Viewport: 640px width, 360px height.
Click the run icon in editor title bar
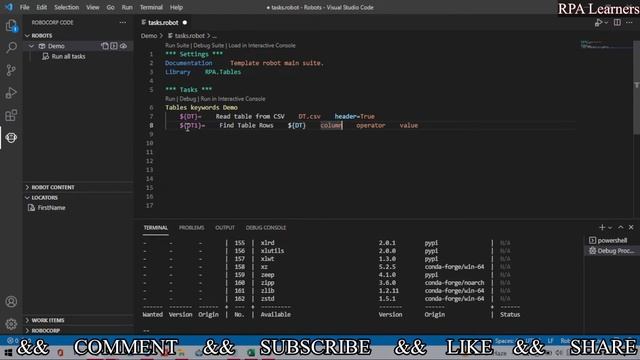click(x=598, y=23)
